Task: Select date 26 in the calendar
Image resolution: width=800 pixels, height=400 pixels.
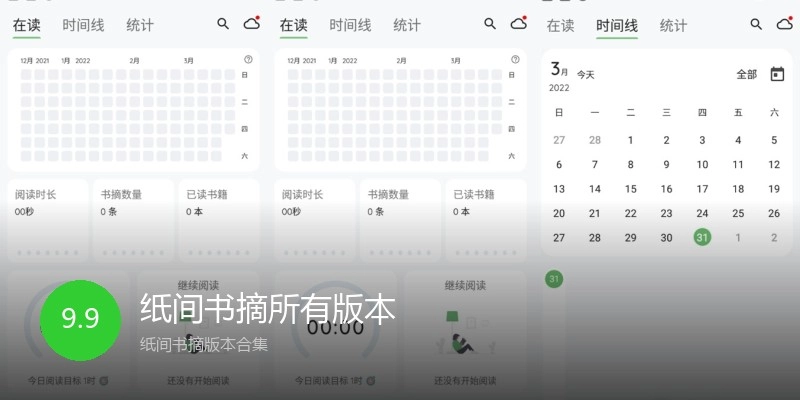Action: 774,213
